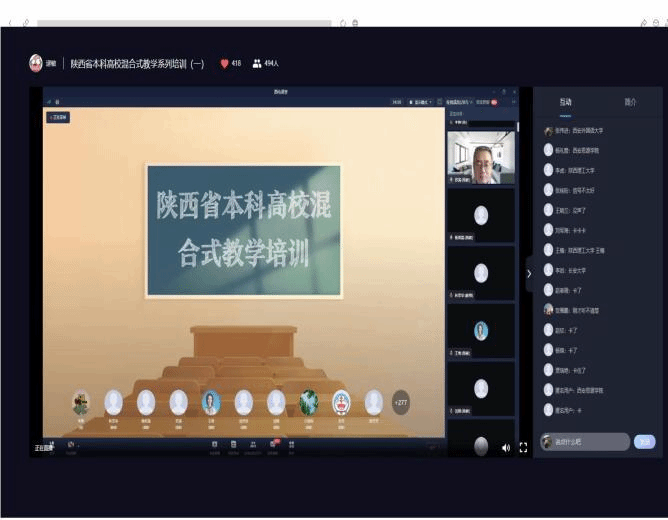Click the avatar in the chat input area
Image resolution: width=668 pixels, height=520 pixels.
[547, 441]
